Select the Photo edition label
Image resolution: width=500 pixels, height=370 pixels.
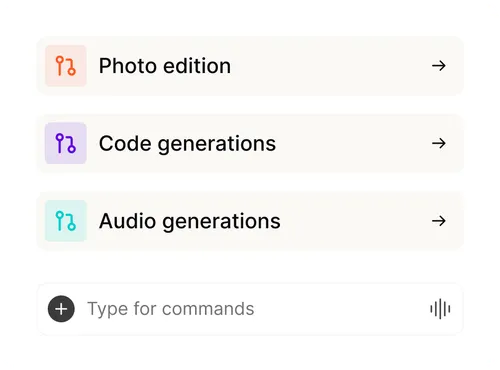(x=165, y=66)
